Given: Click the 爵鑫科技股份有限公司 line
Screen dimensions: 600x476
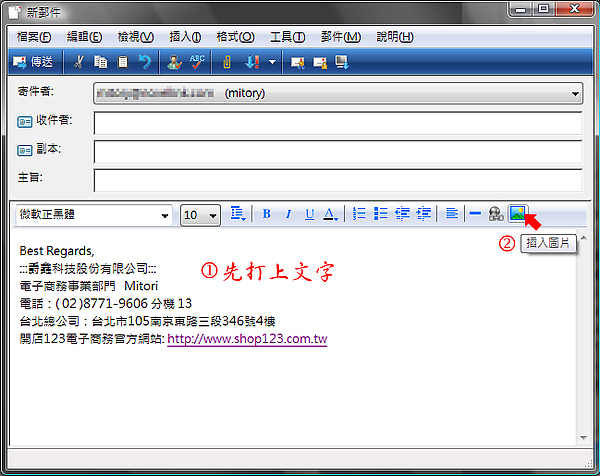Looking at the screenshot, I should [x=88, y=268].
